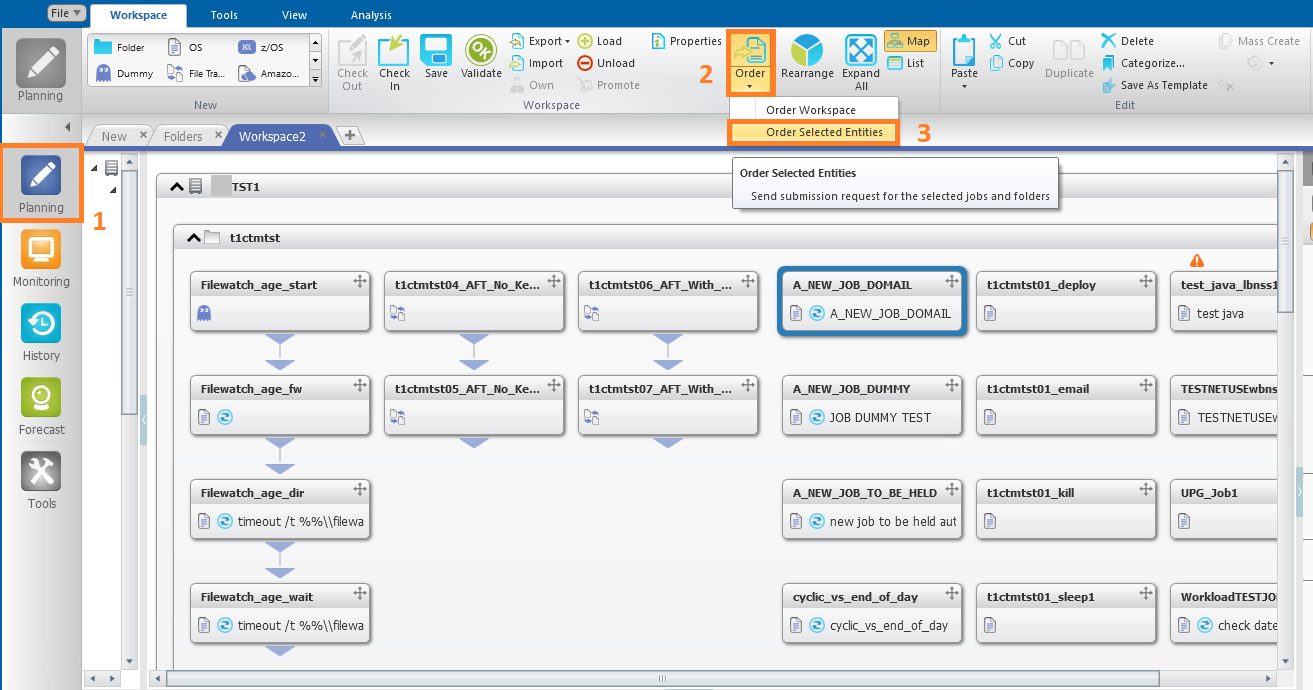
Task: Open the Paste dropdown arrow
Action: pyautogui.click(x=964, y=86)
